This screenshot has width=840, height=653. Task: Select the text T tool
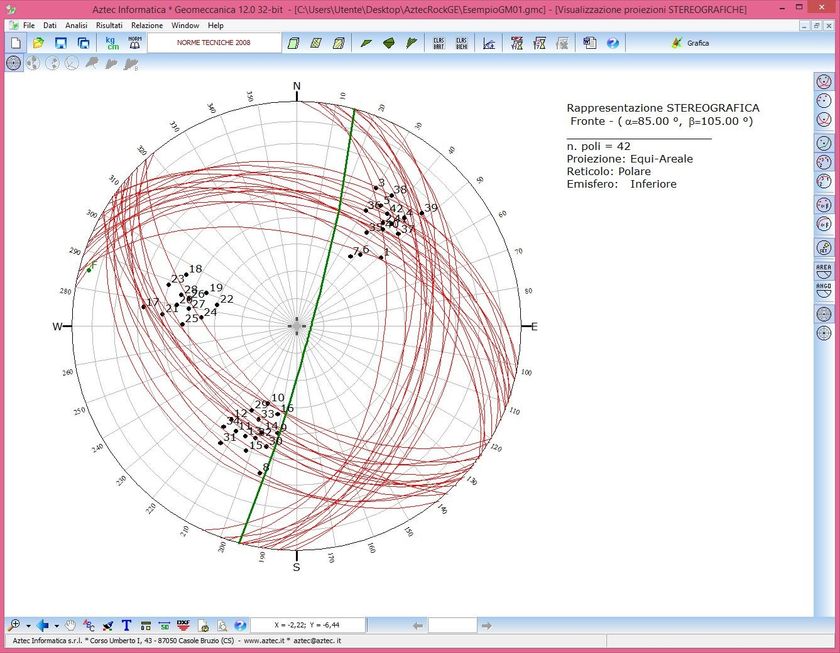tap(126, 625)
